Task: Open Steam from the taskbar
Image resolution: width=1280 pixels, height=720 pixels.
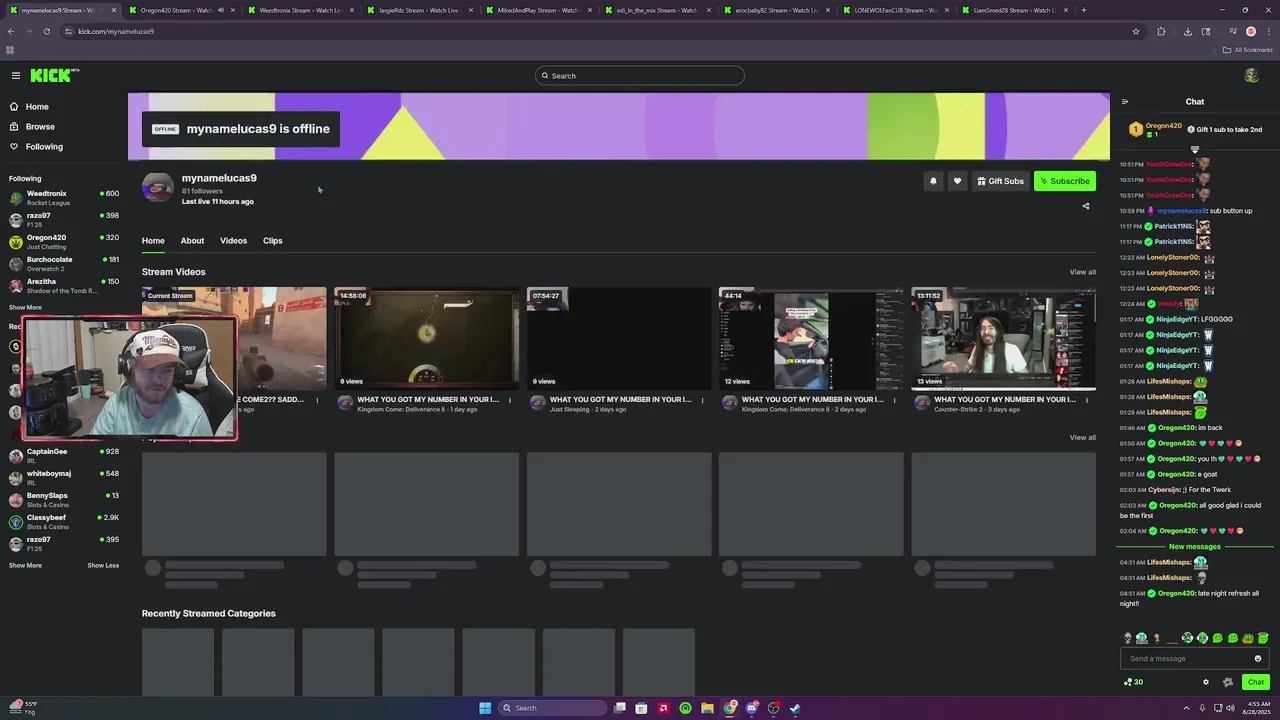Action: (x=795, y=708)
